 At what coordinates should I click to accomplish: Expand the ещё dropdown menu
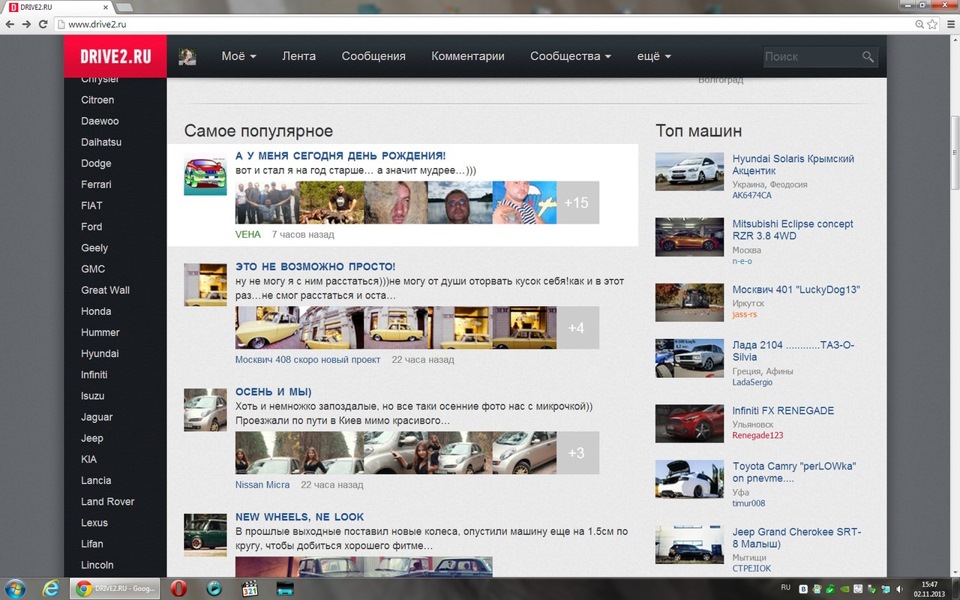(x=654, y=56)
